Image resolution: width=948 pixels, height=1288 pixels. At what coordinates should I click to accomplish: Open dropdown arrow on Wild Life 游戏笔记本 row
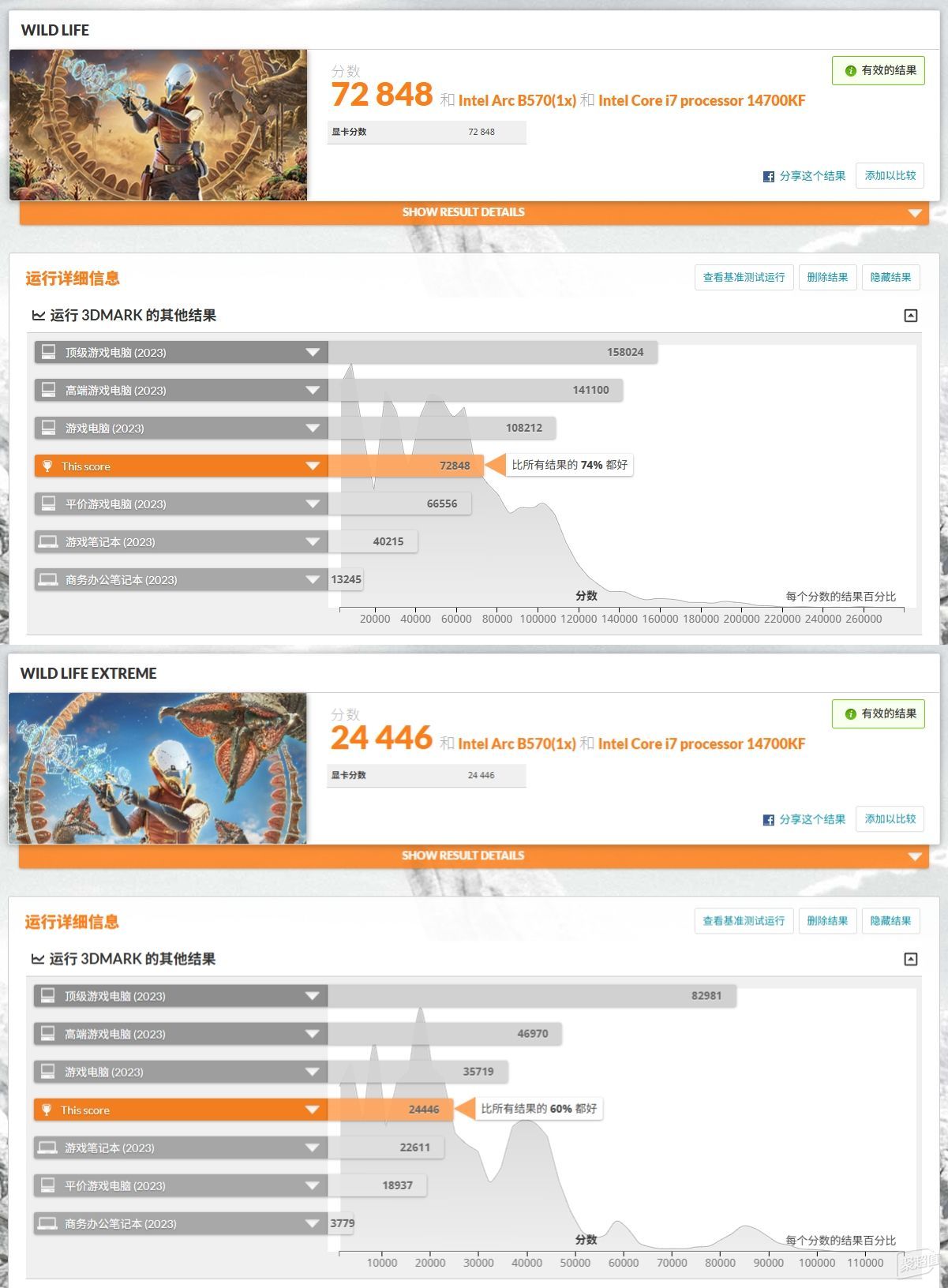tap(313, 542)
